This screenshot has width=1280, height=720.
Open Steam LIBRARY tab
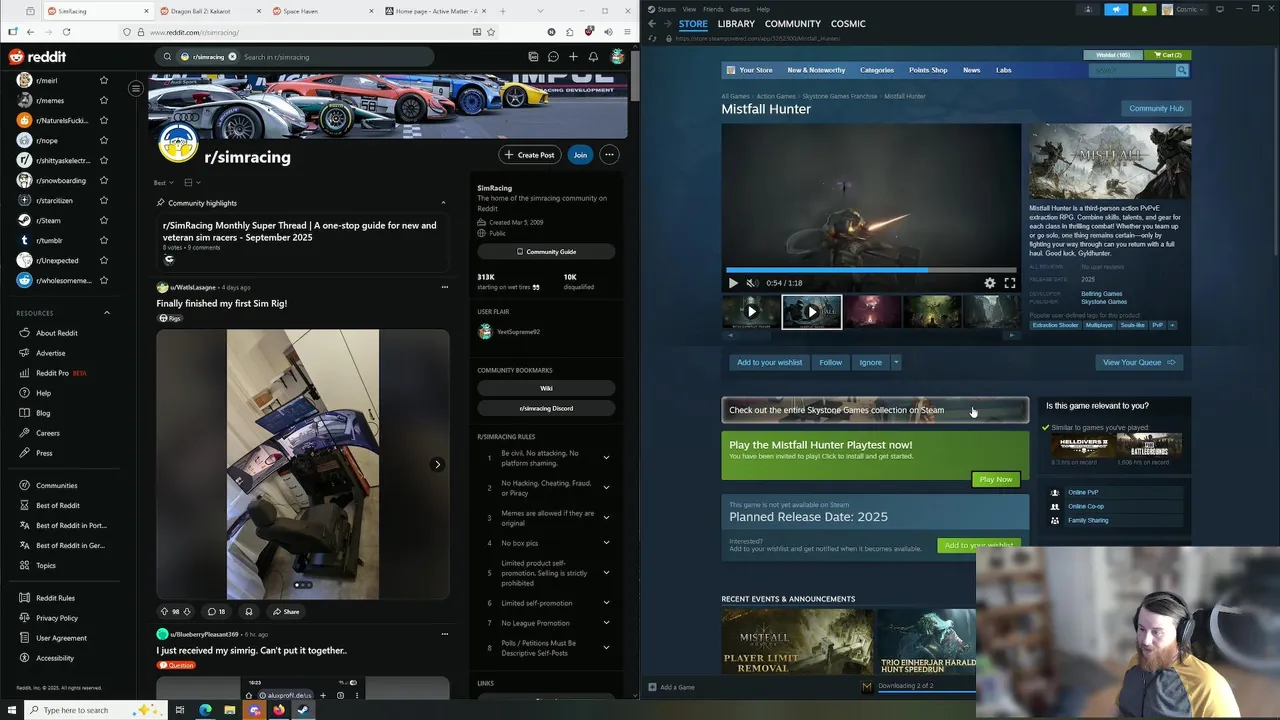pyautogui.click(x=736, y=24)
